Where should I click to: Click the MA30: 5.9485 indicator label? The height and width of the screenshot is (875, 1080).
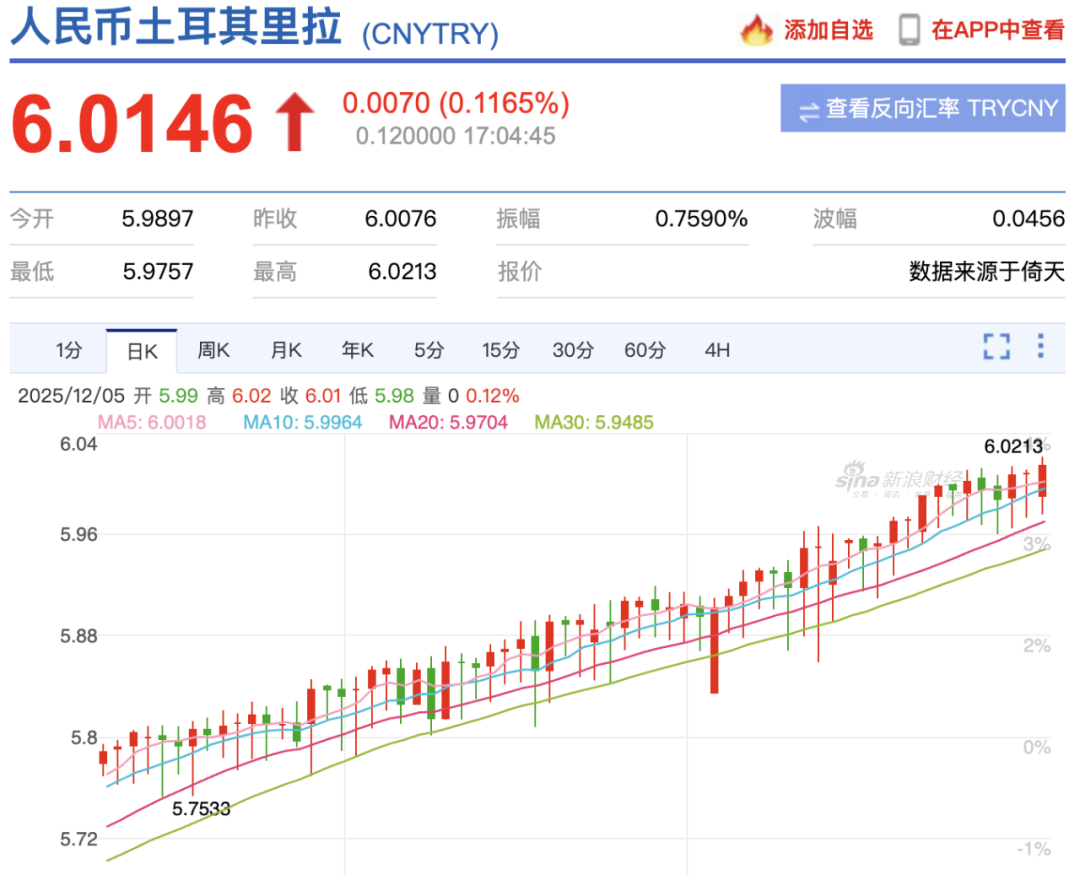click(x=594, y=422)
